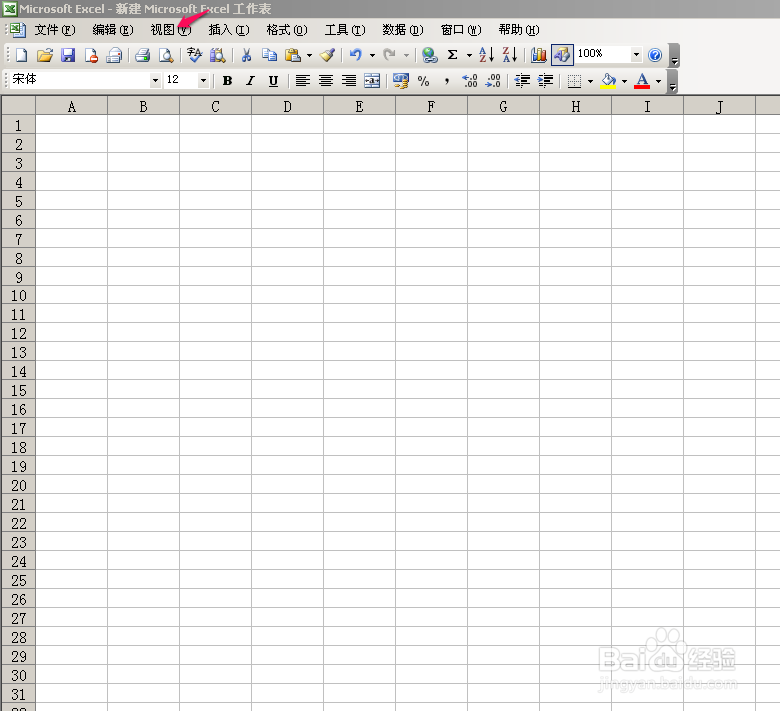Center cell text horizontally
Screen dimensions: 780x711
tap(326, 81)
